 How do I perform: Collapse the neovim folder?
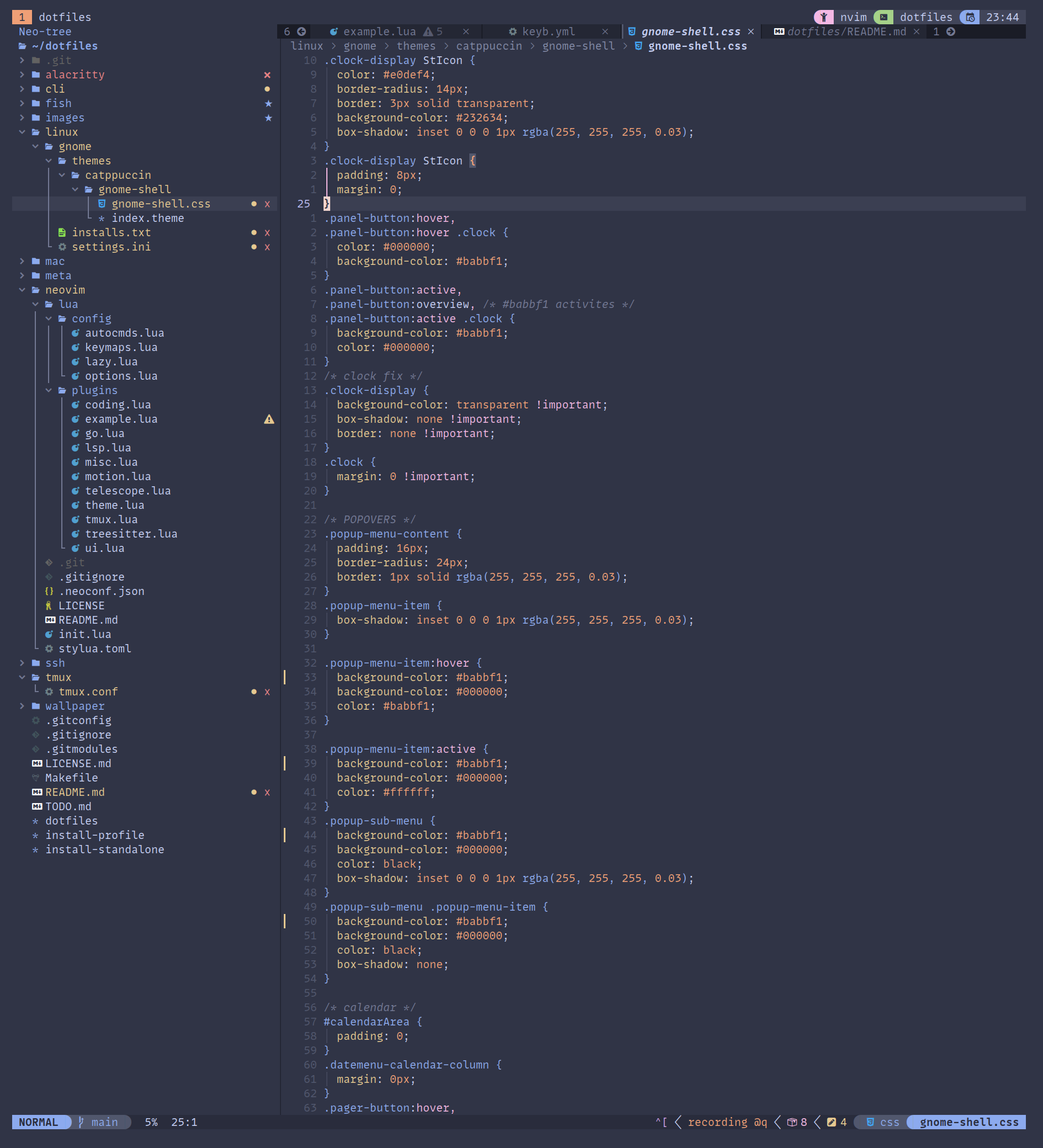pos(22,290)
